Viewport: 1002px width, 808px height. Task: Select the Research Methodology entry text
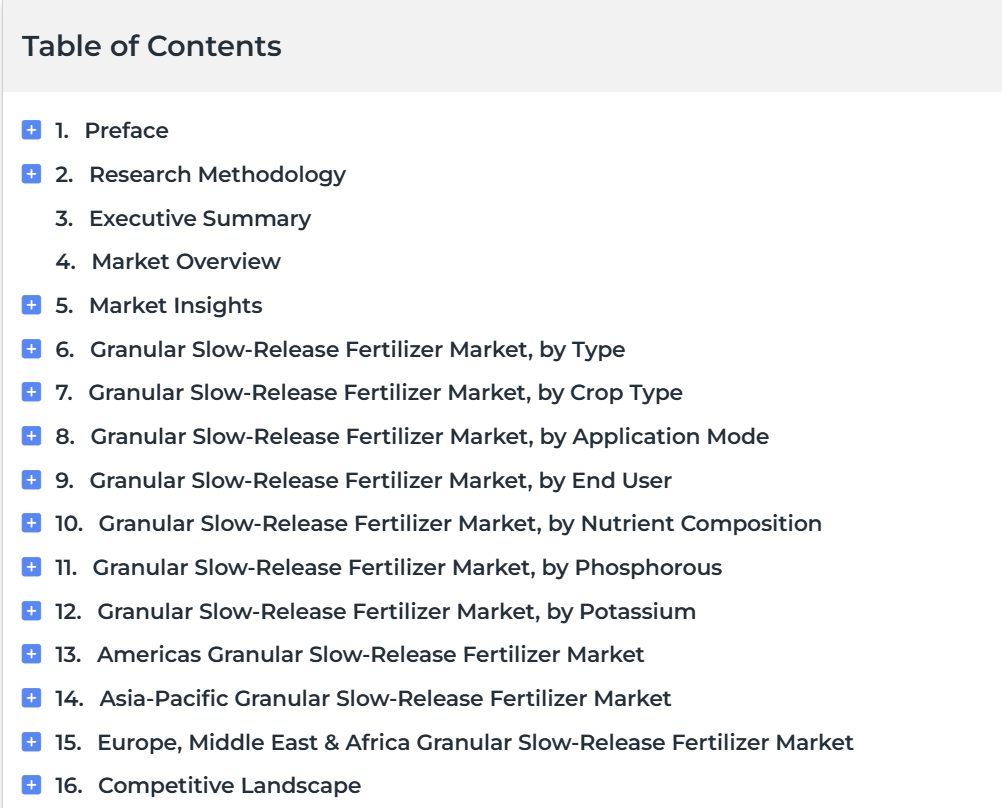(217, 175)
